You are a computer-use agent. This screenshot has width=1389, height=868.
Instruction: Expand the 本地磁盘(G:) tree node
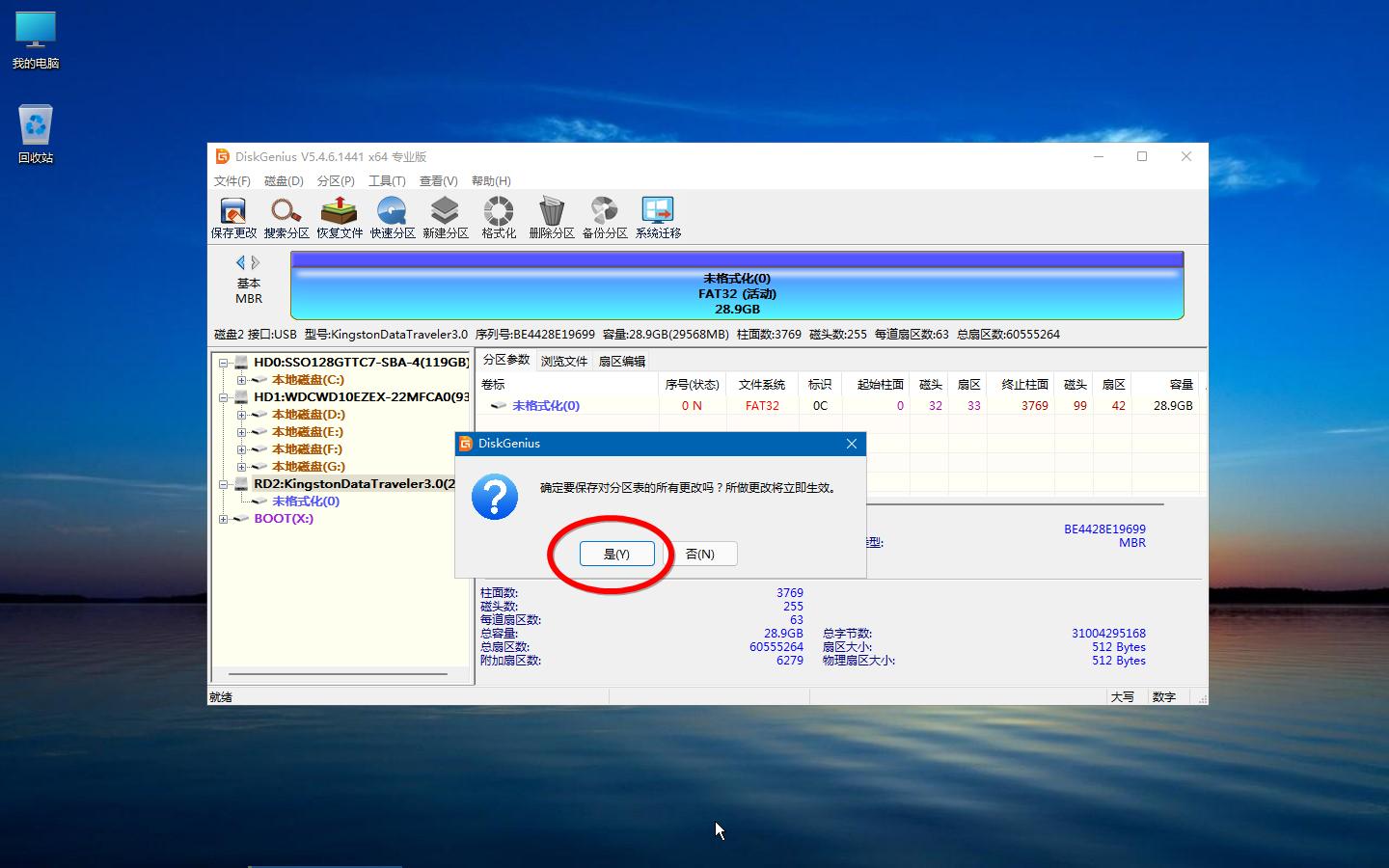[242, 467]
